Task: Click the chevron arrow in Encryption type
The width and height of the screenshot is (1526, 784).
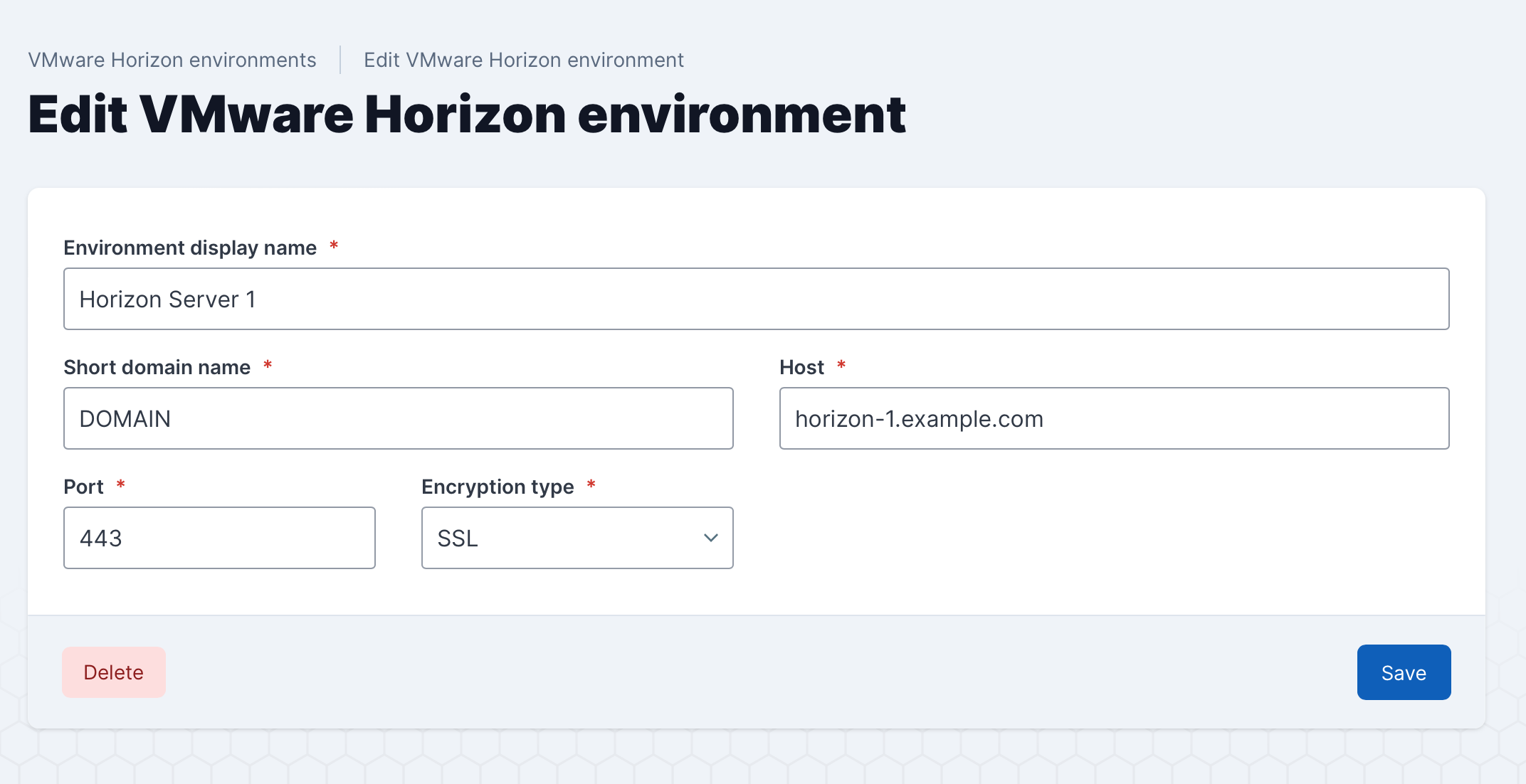Action: (710, 538)
